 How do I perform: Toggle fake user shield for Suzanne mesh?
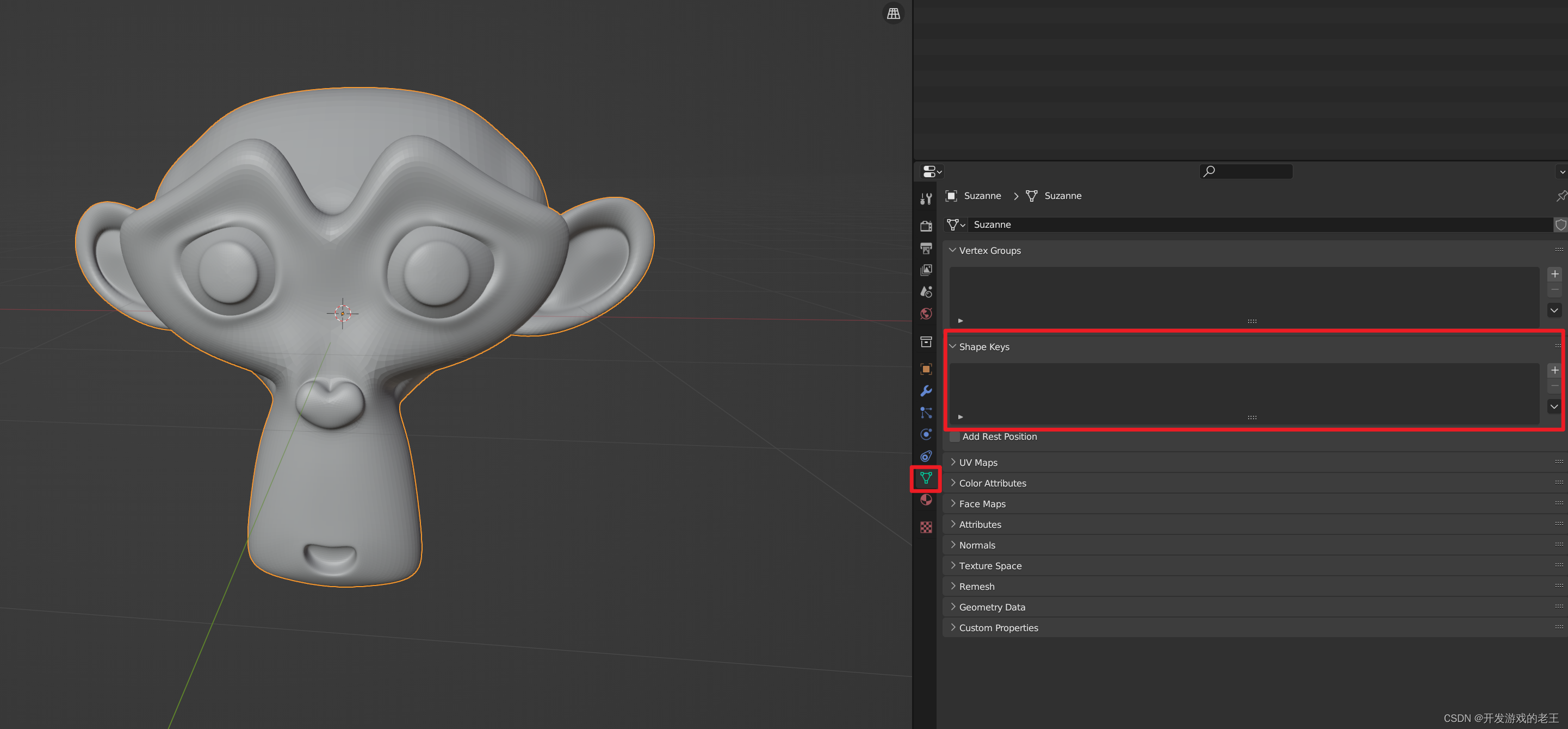(x=1561, y=225)
